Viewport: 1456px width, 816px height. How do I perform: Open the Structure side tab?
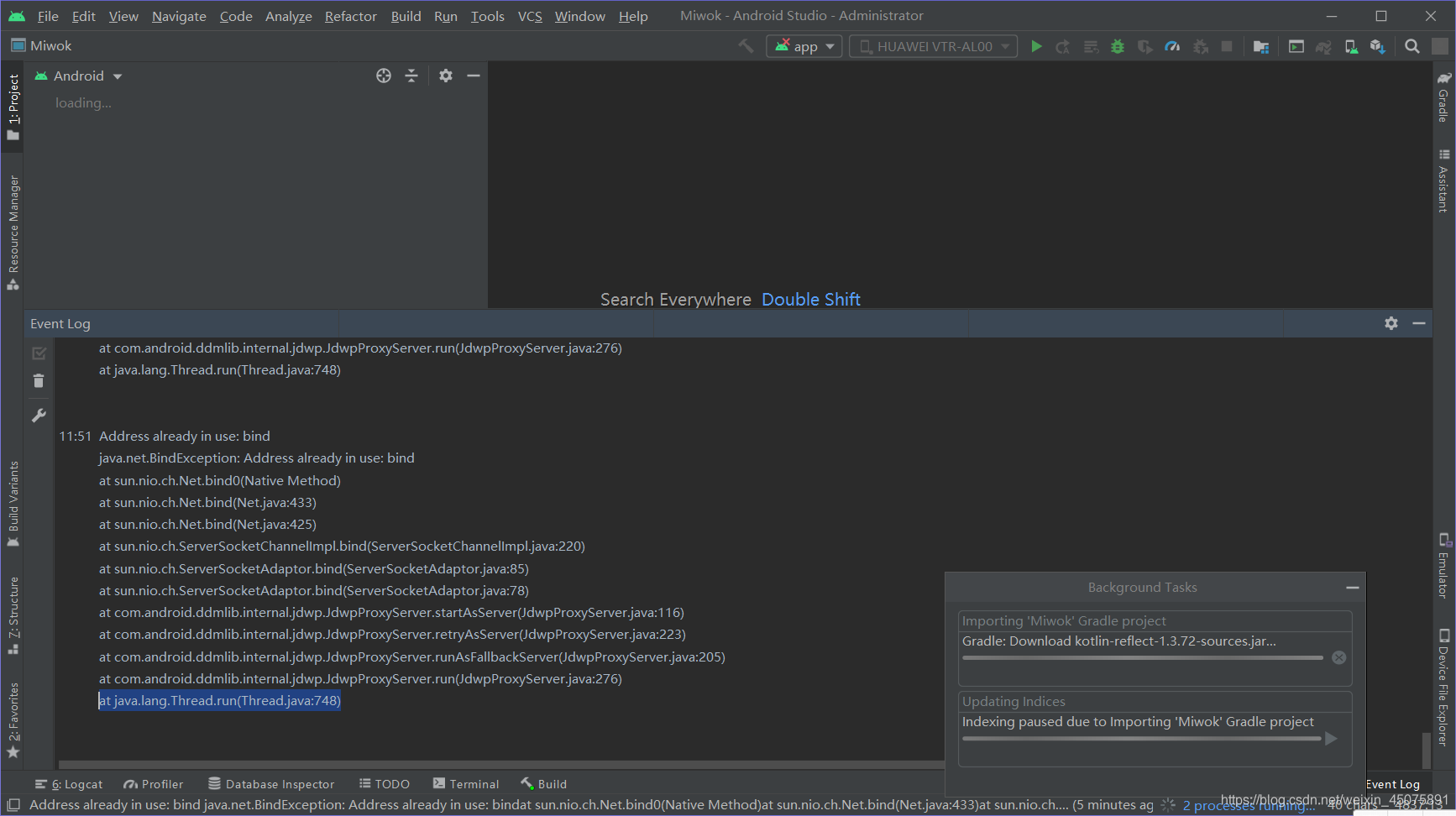13,615
